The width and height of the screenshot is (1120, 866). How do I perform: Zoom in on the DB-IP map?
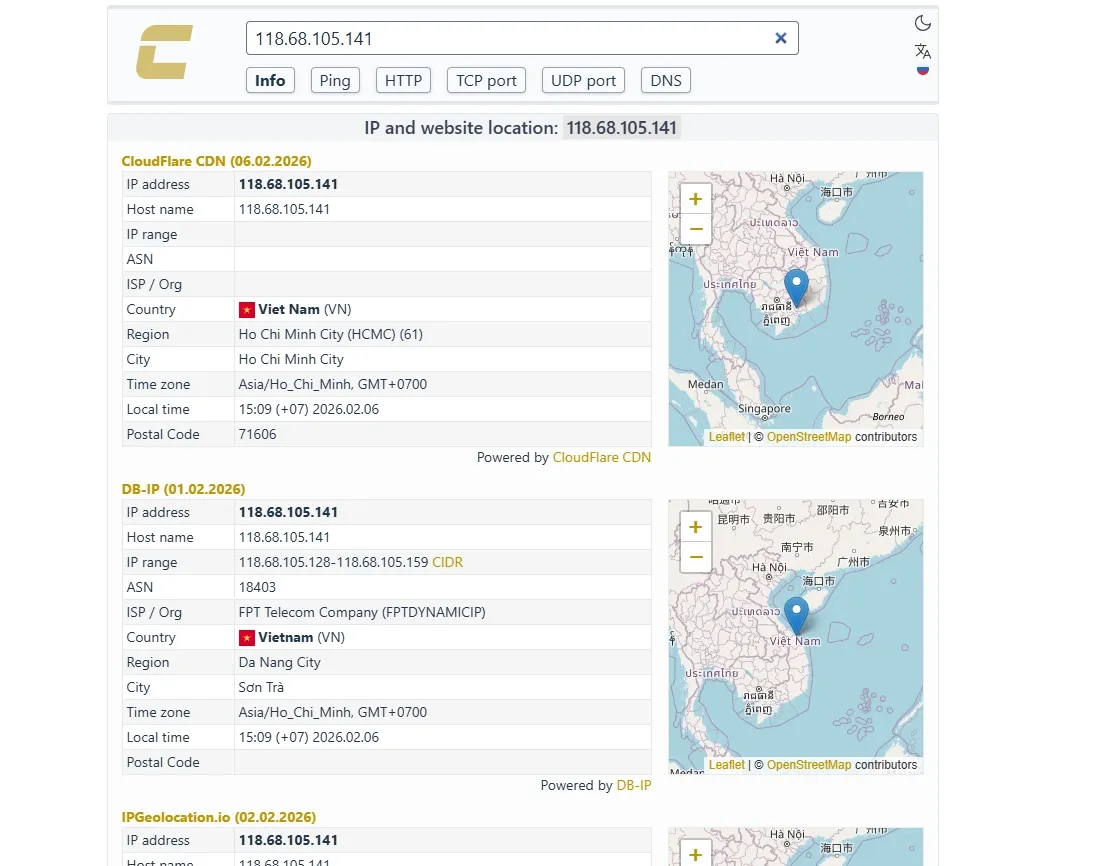pos(695,527)
